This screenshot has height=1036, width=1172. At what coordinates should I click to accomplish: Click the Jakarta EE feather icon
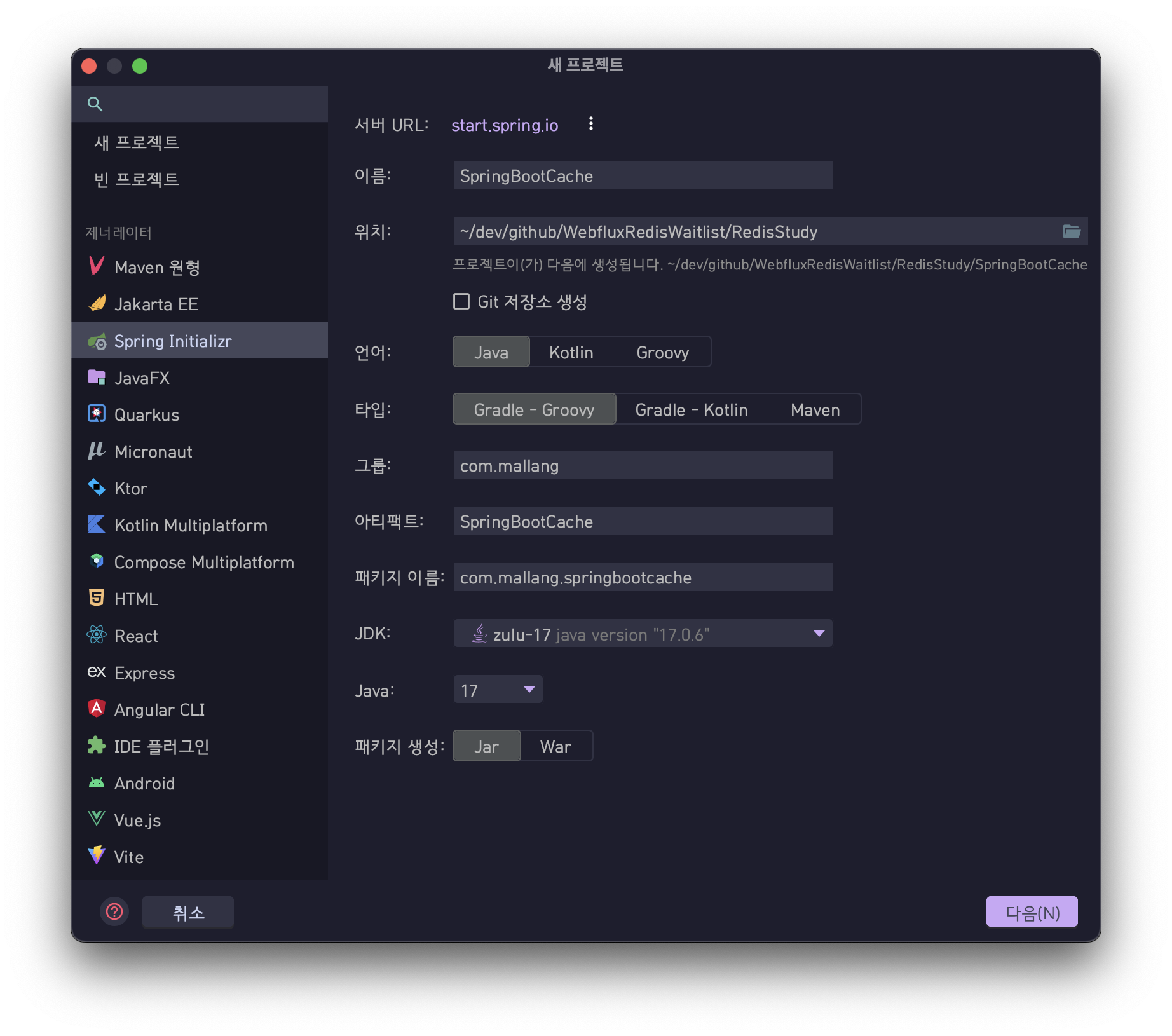point(97,303)
